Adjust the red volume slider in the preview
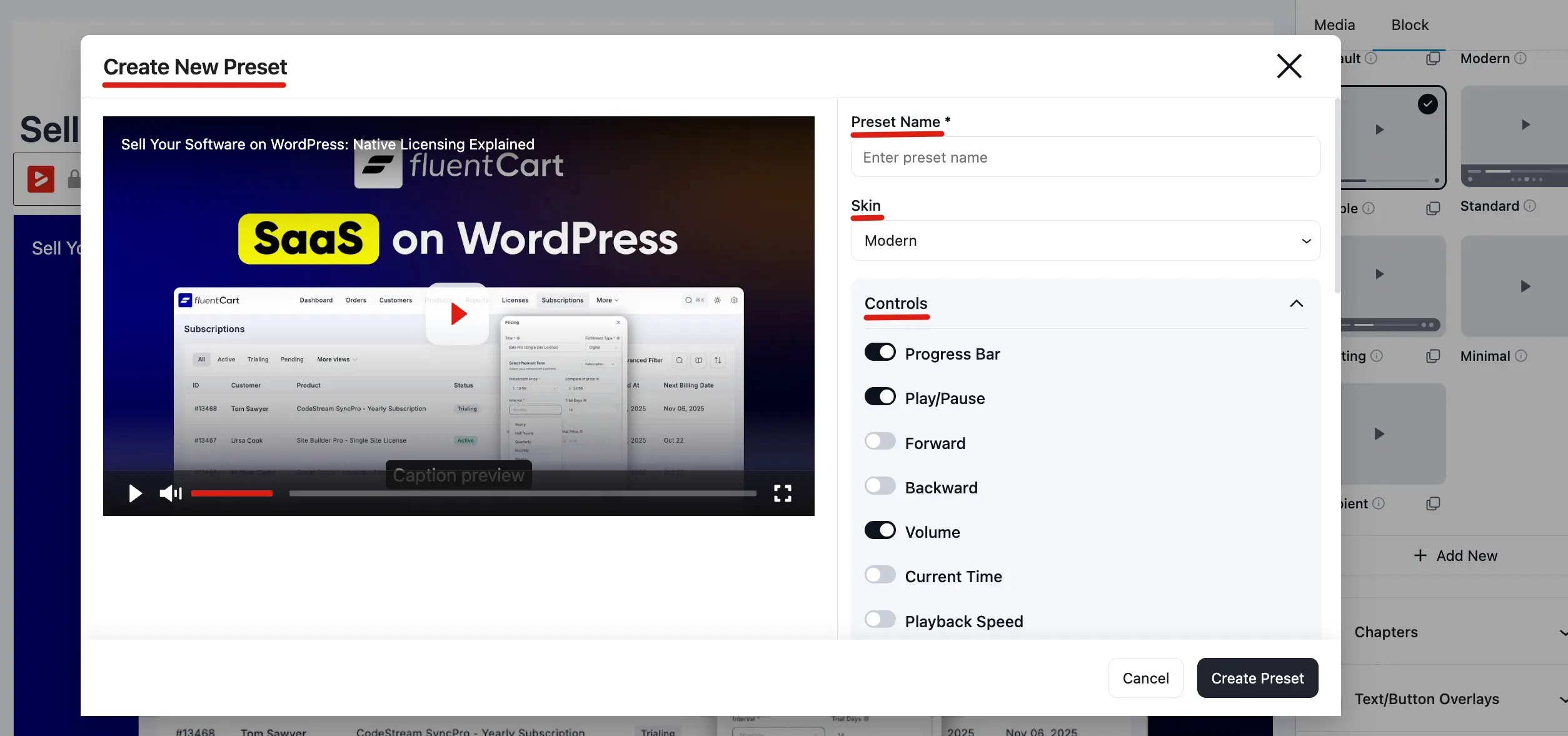 (x=232, y=493)
